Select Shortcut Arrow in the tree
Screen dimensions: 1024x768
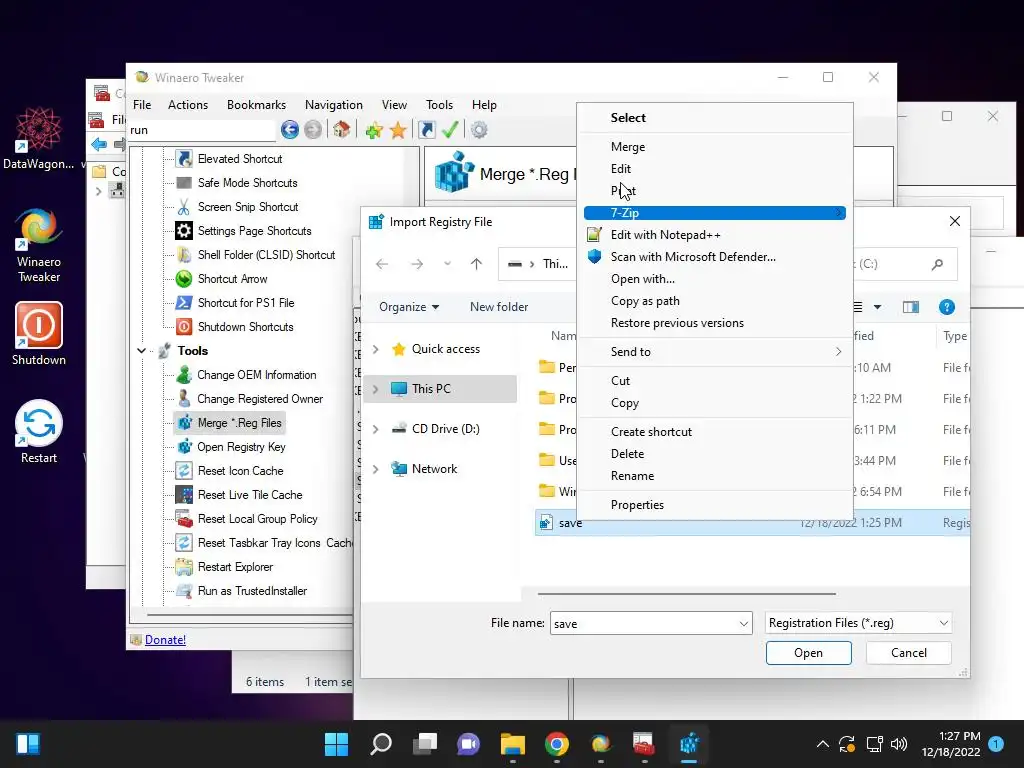tap(232, 279)
